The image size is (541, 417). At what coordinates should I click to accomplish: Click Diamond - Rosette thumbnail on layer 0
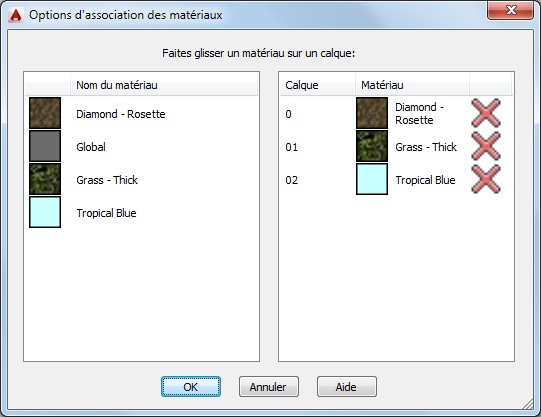click(372, 113)
